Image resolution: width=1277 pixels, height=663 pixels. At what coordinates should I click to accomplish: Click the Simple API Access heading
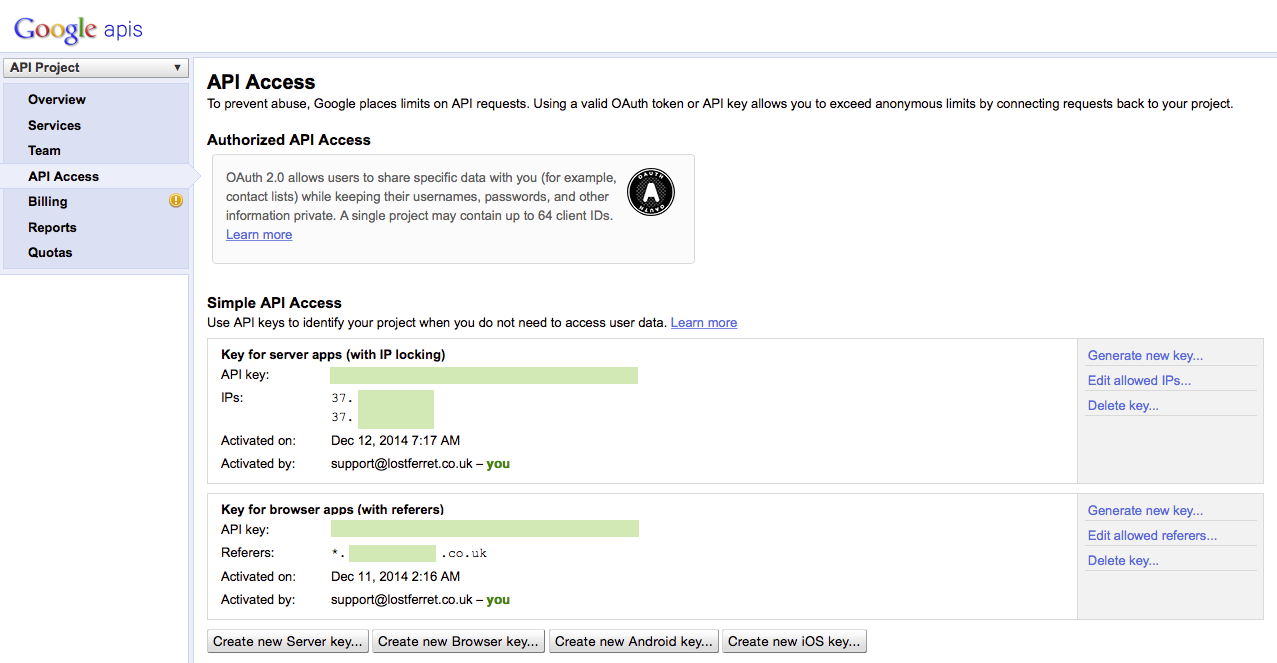point(274,302)
